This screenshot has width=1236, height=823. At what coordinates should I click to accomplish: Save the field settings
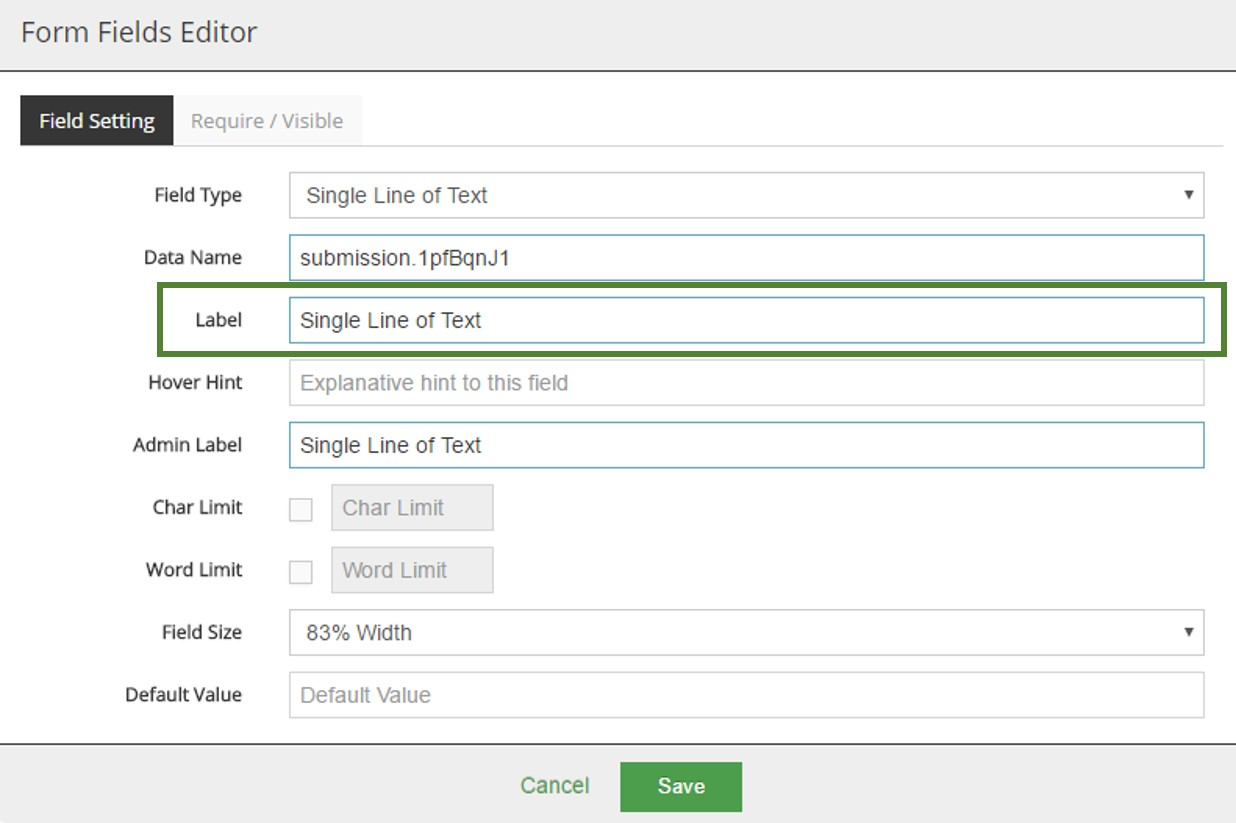point(681,787)
